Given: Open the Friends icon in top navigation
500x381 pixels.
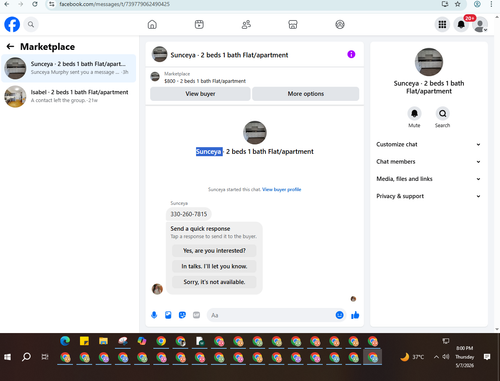Looking at the screenshot, I should [x=246, y=24].
